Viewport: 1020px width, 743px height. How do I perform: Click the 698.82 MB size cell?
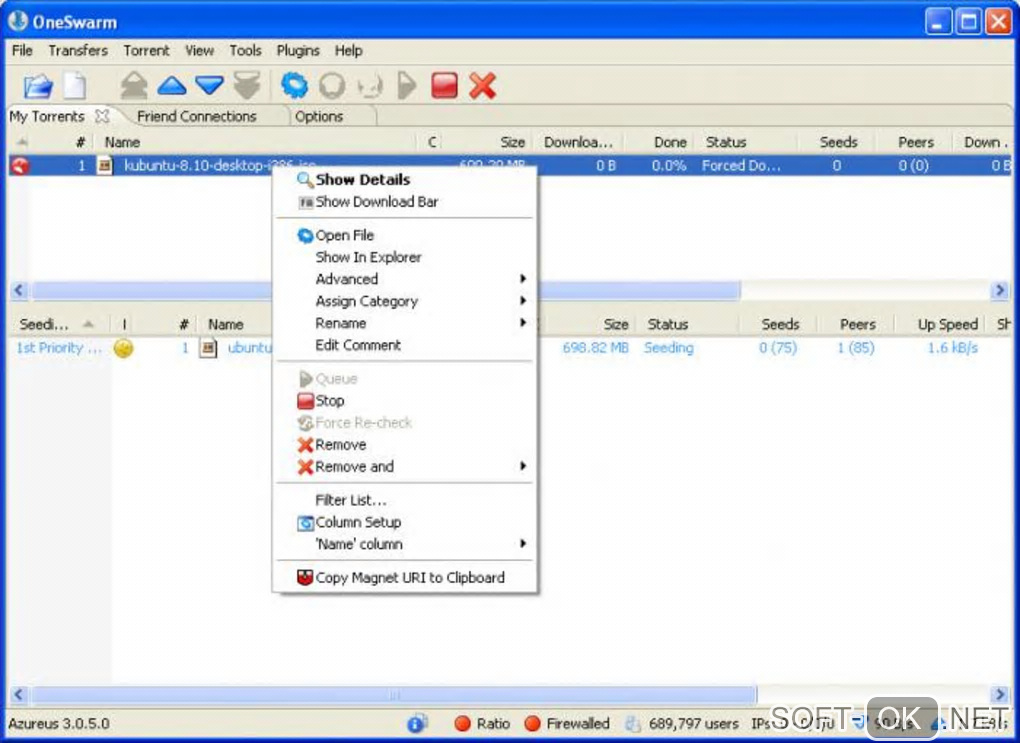tap(595, 348)
